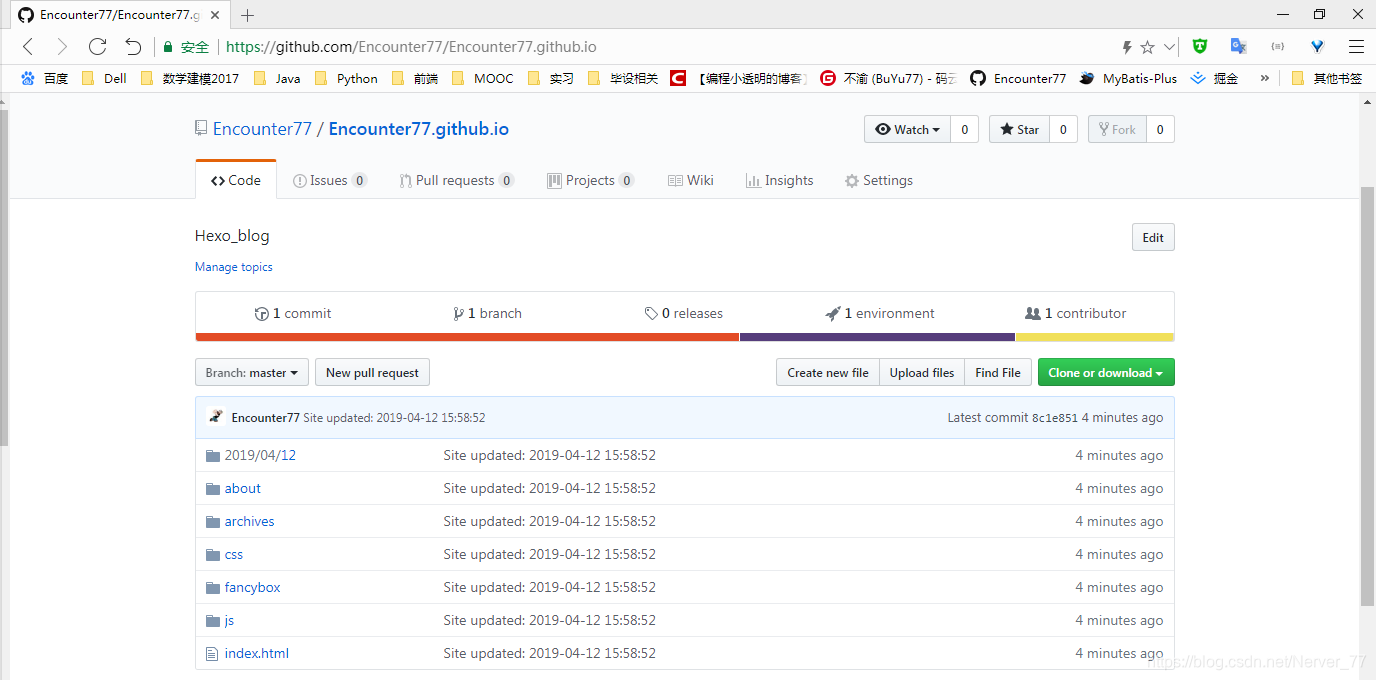Open the watchers count beside Watch
Image resolution: width=1376 pixels, height=680 pixels.
[x=964, y=129]
